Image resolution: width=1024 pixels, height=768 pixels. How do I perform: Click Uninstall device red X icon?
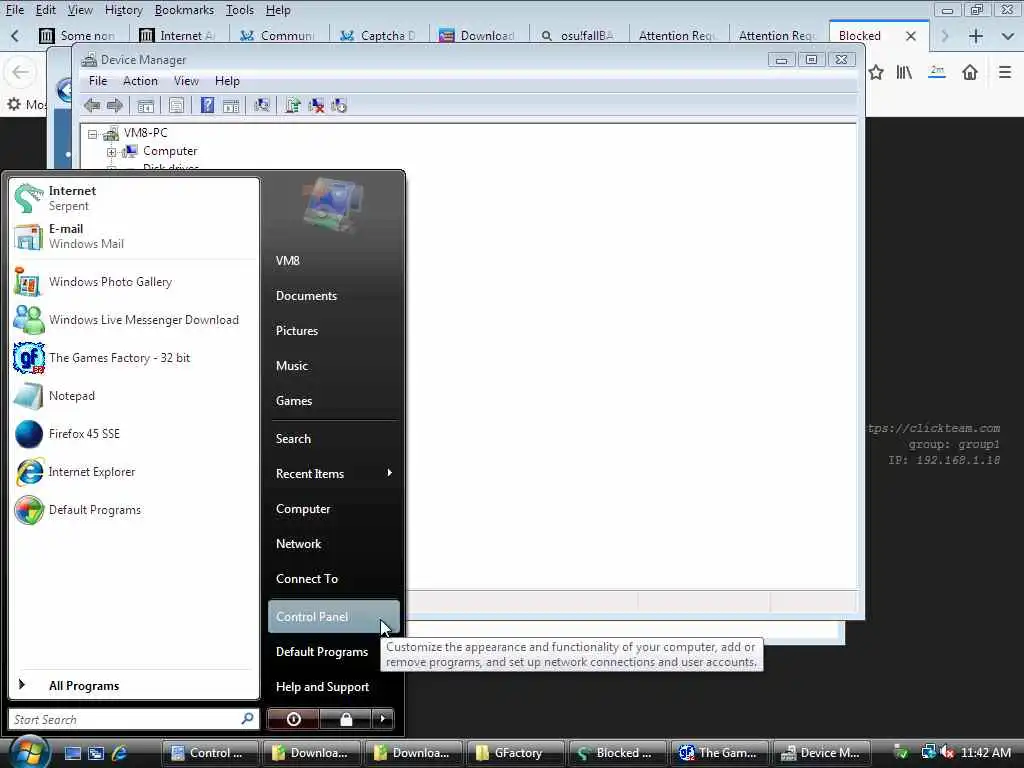tap(316, 105)
